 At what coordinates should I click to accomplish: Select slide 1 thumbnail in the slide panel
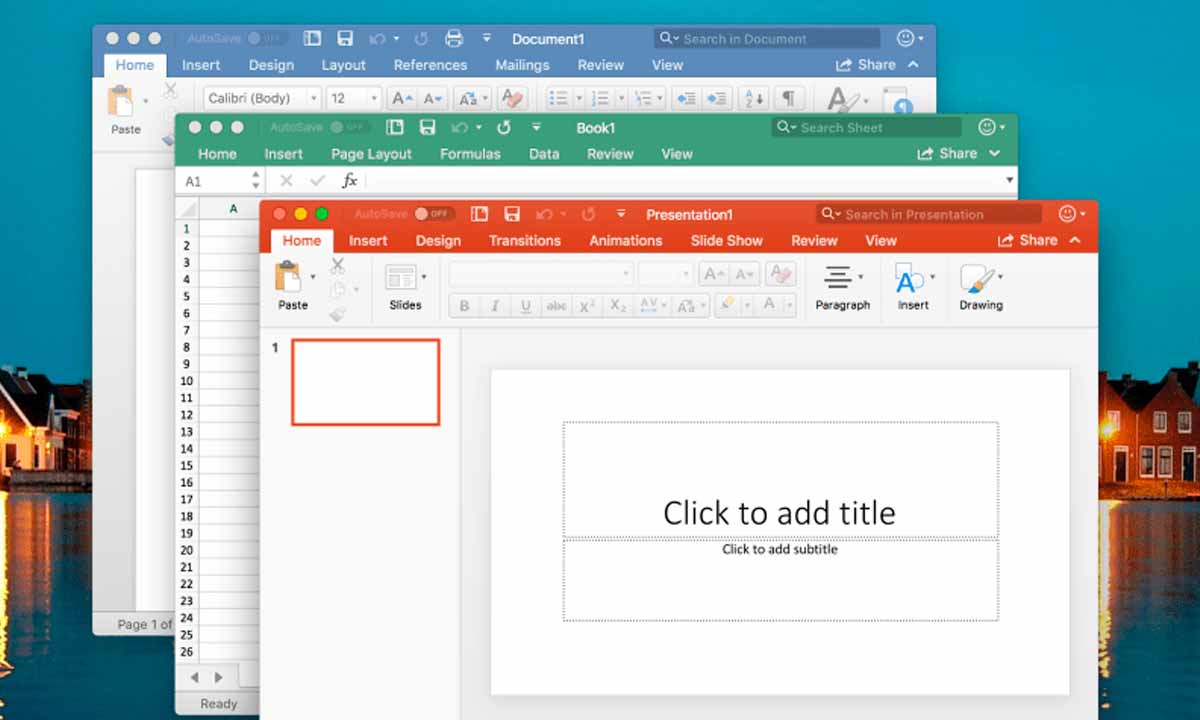coord(366,382)
